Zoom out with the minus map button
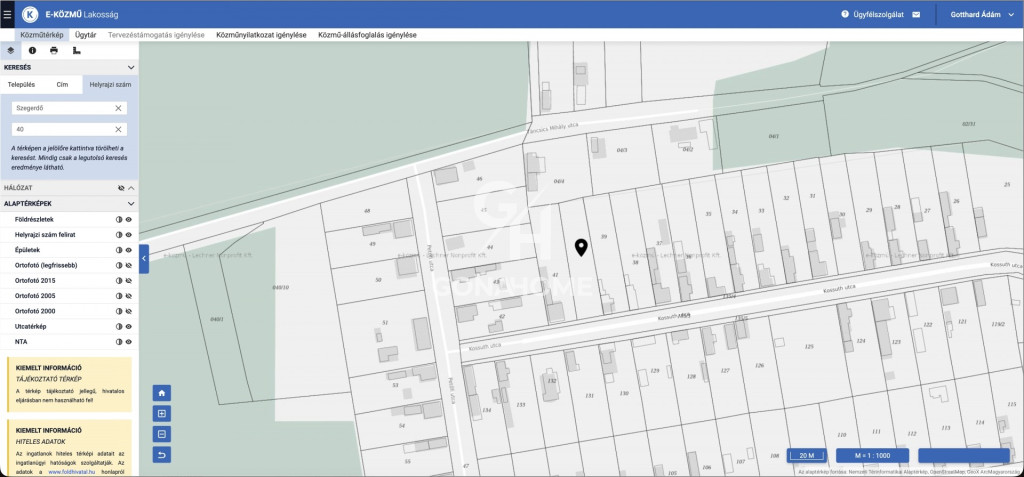 162,434
